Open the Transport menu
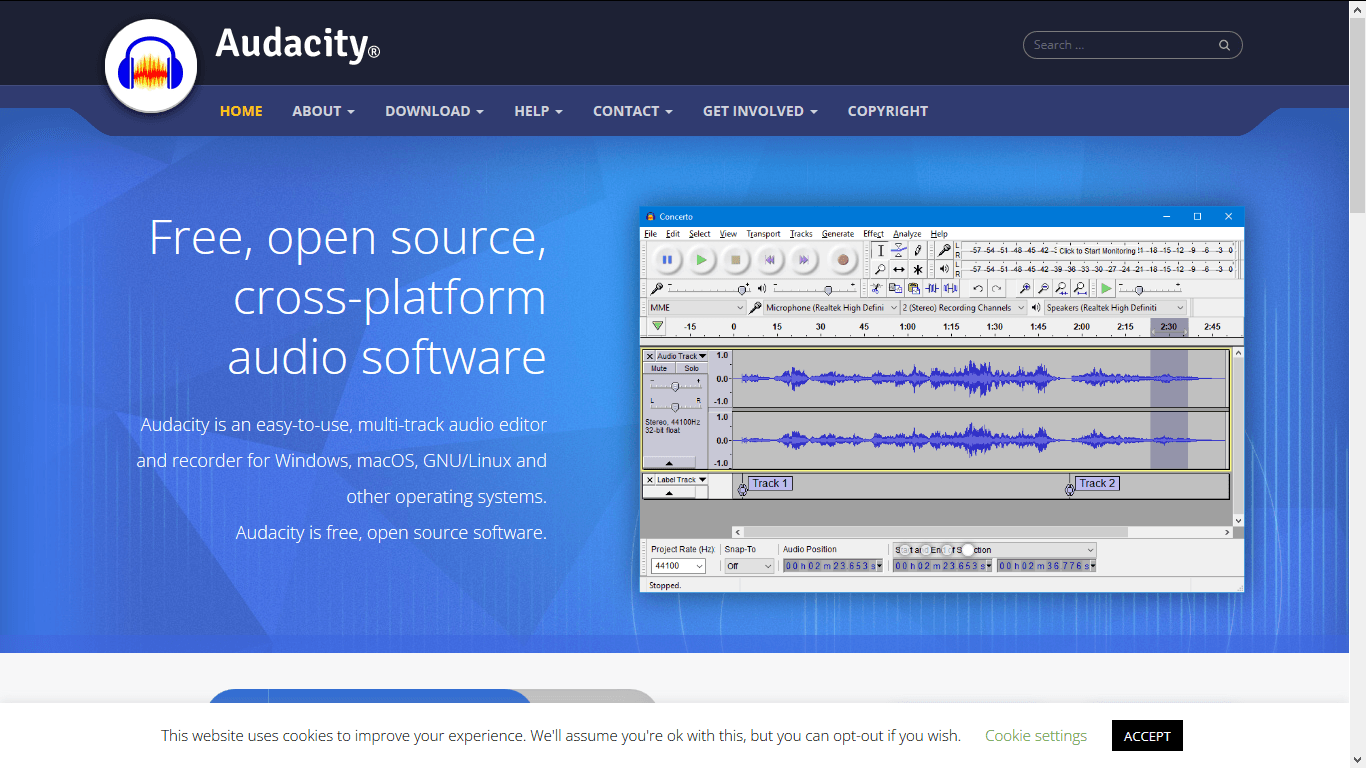This screenshot has width=1366, height=768. [x=763, y=234]
